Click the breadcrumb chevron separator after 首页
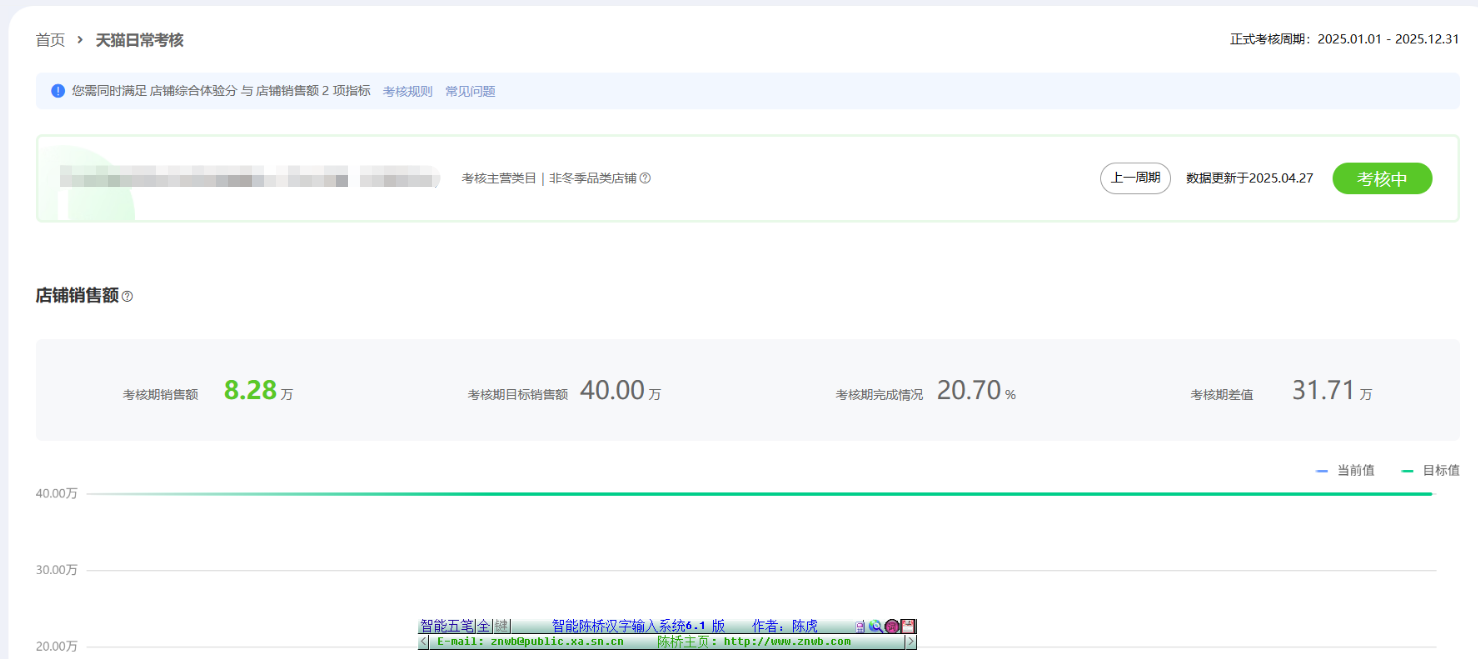1478x660 pixels. click(x=80, y=40)
